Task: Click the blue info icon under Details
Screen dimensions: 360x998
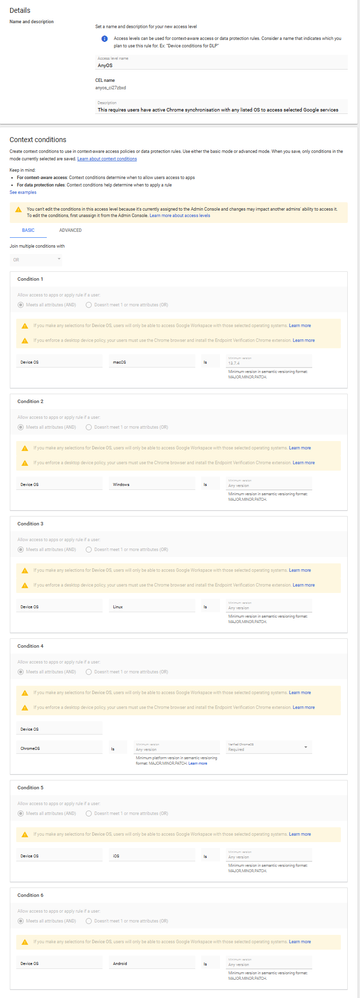Action: [x=105, y=39]
